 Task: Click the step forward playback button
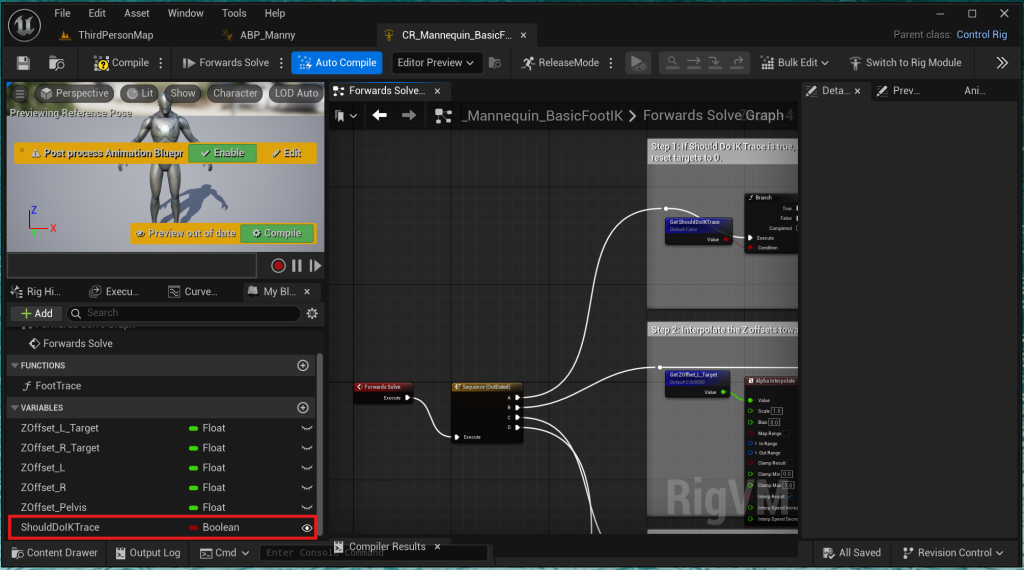tap(315, 266)
